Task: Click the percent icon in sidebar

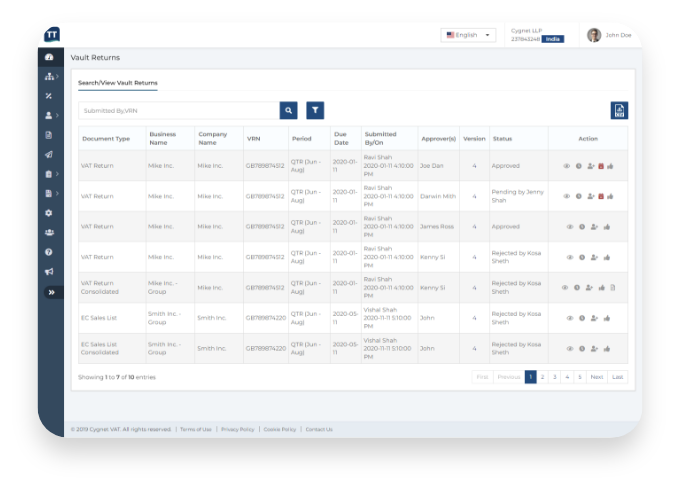Action: (x=49, y=96)
